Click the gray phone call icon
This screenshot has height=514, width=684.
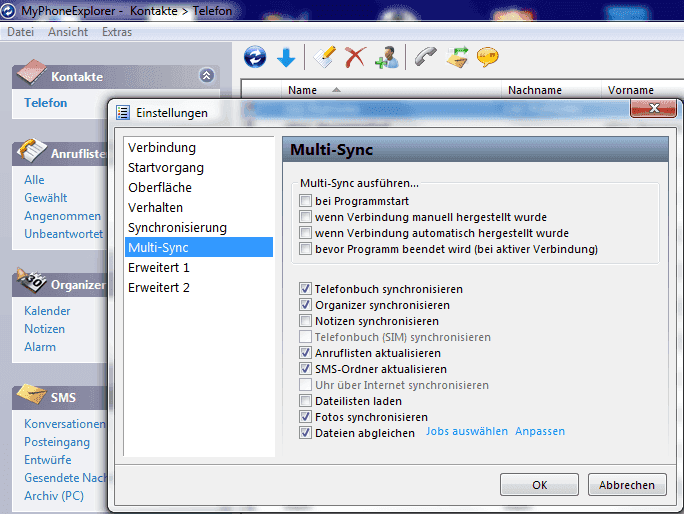coord(425,57)
